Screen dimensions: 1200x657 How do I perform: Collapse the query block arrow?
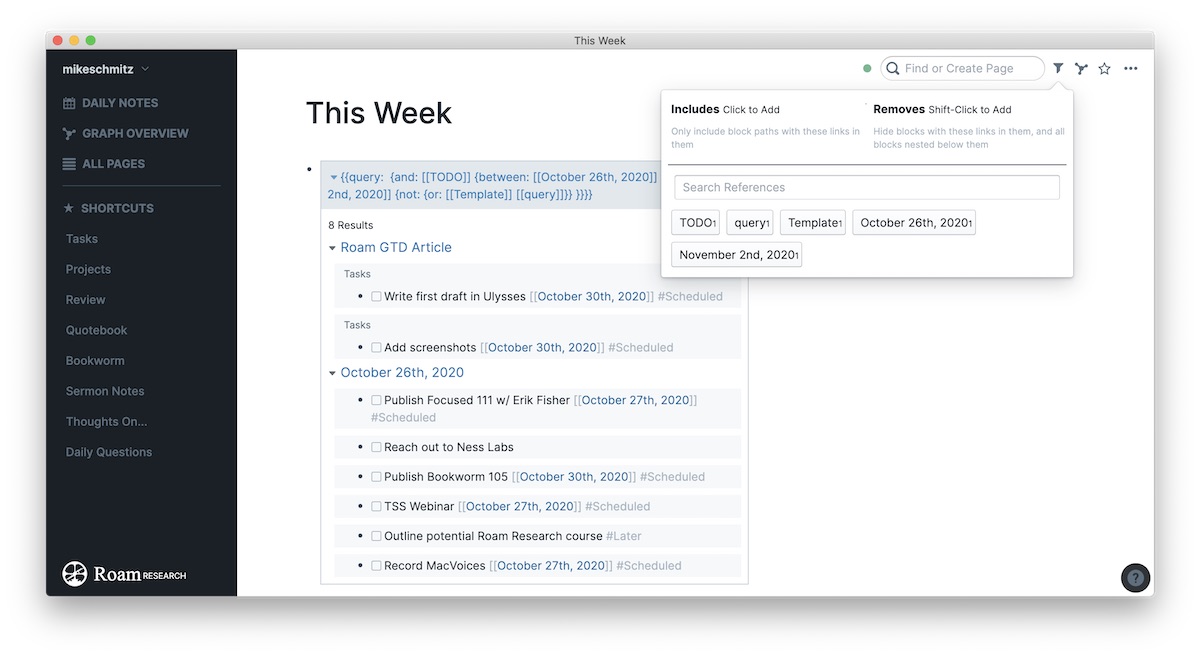[x=334, y=177]
